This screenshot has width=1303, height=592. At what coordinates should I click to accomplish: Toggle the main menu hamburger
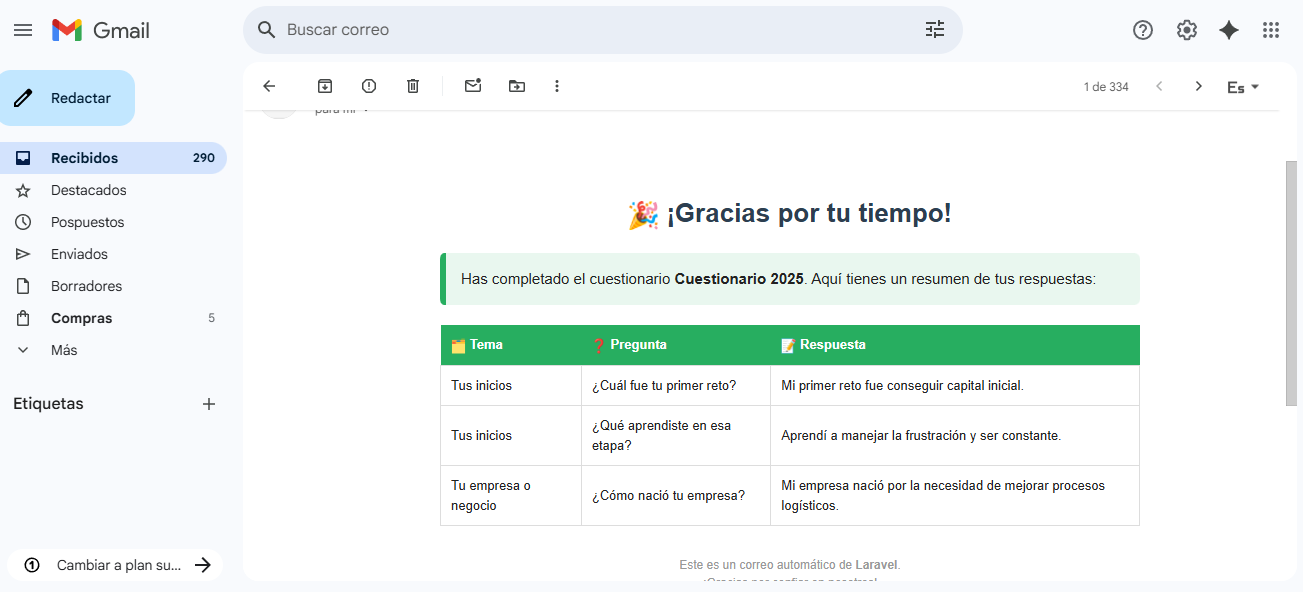(23, 30)
